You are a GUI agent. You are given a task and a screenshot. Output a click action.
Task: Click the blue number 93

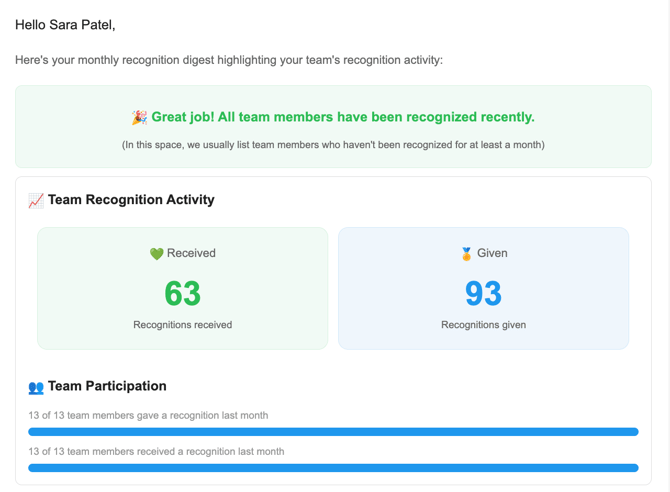pos(483,294)
